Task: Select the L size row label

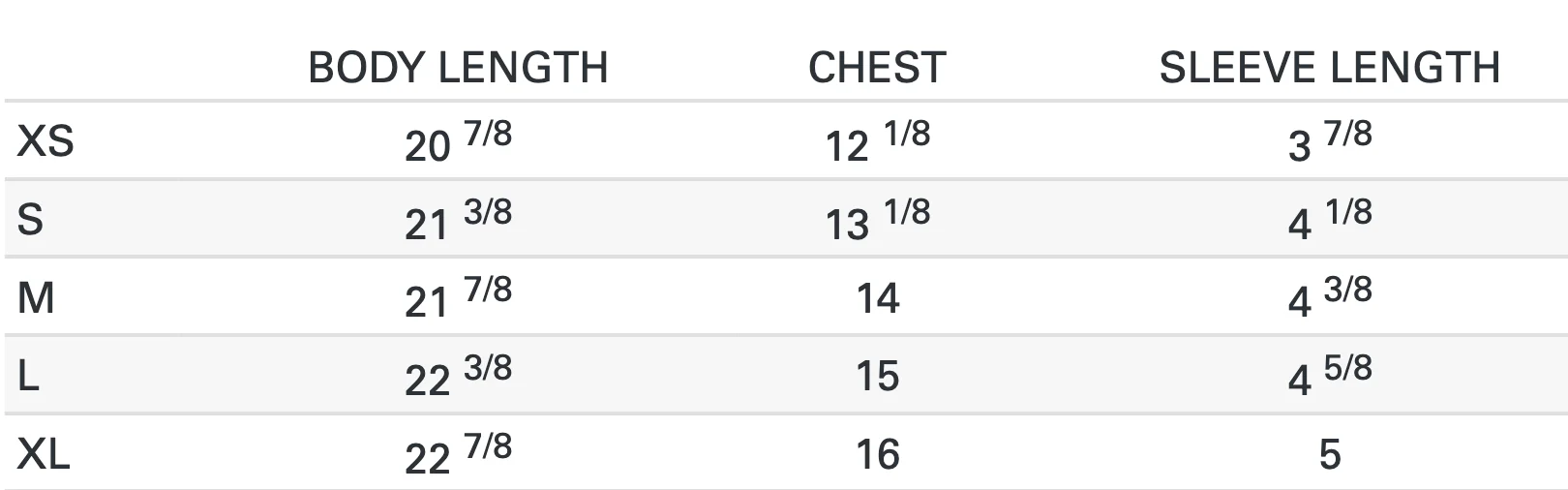Action: click(x=28, y=377)
